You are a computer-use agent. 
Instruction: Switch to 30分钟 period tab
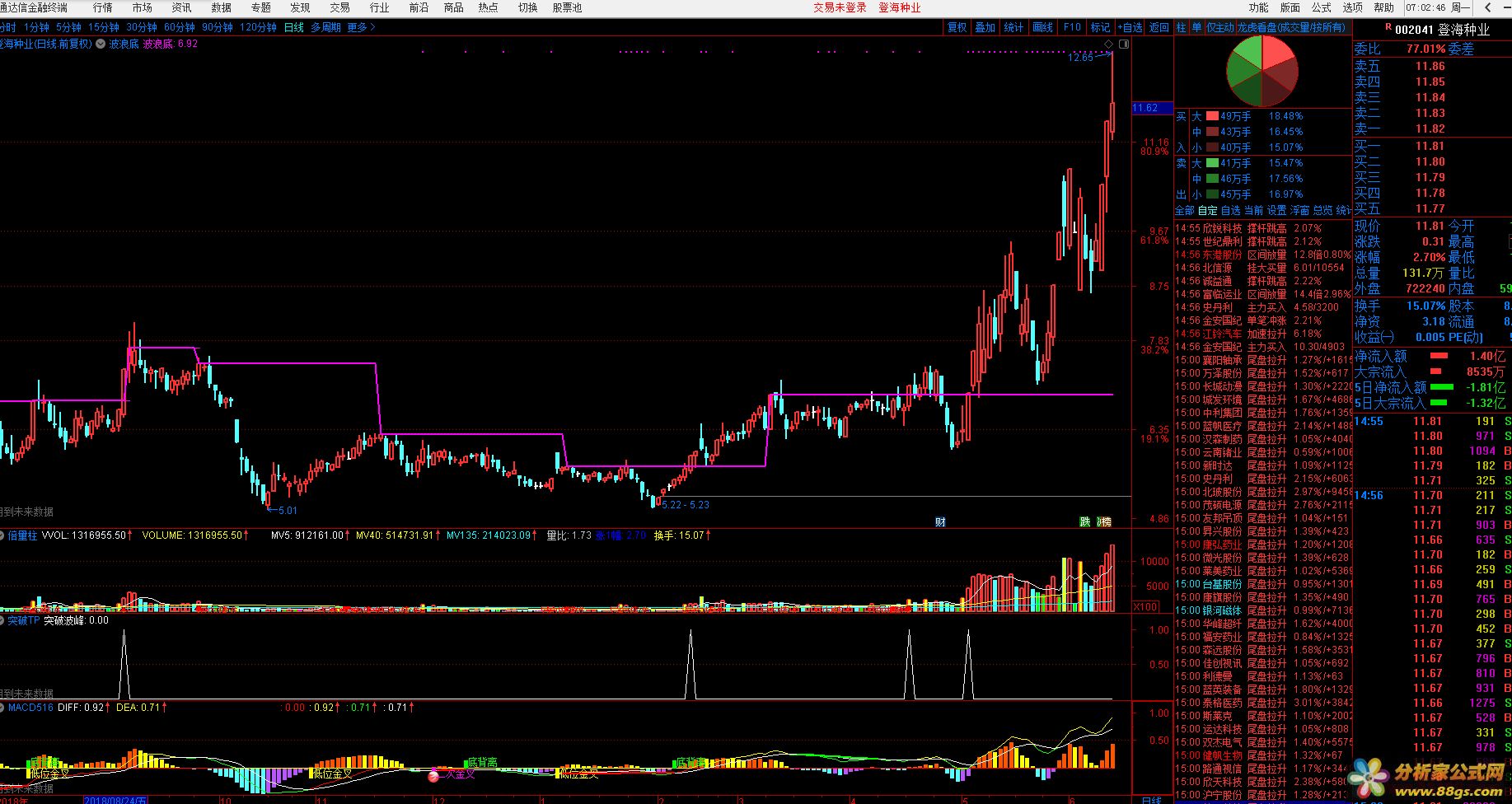tap(142, 27)
